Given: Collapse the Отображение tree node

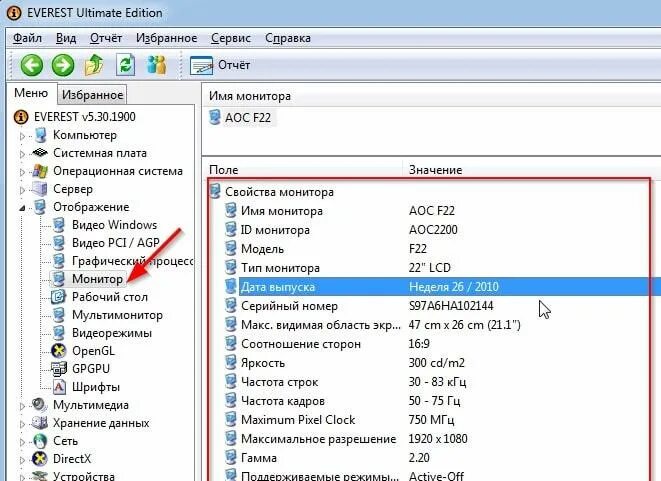Looking at the screenshot, I should [x=22, y=208].
